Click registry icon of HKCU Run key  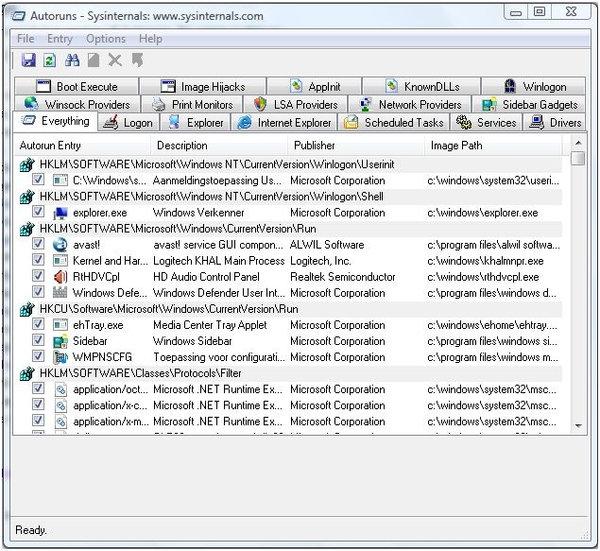click(x=27, y=309)
